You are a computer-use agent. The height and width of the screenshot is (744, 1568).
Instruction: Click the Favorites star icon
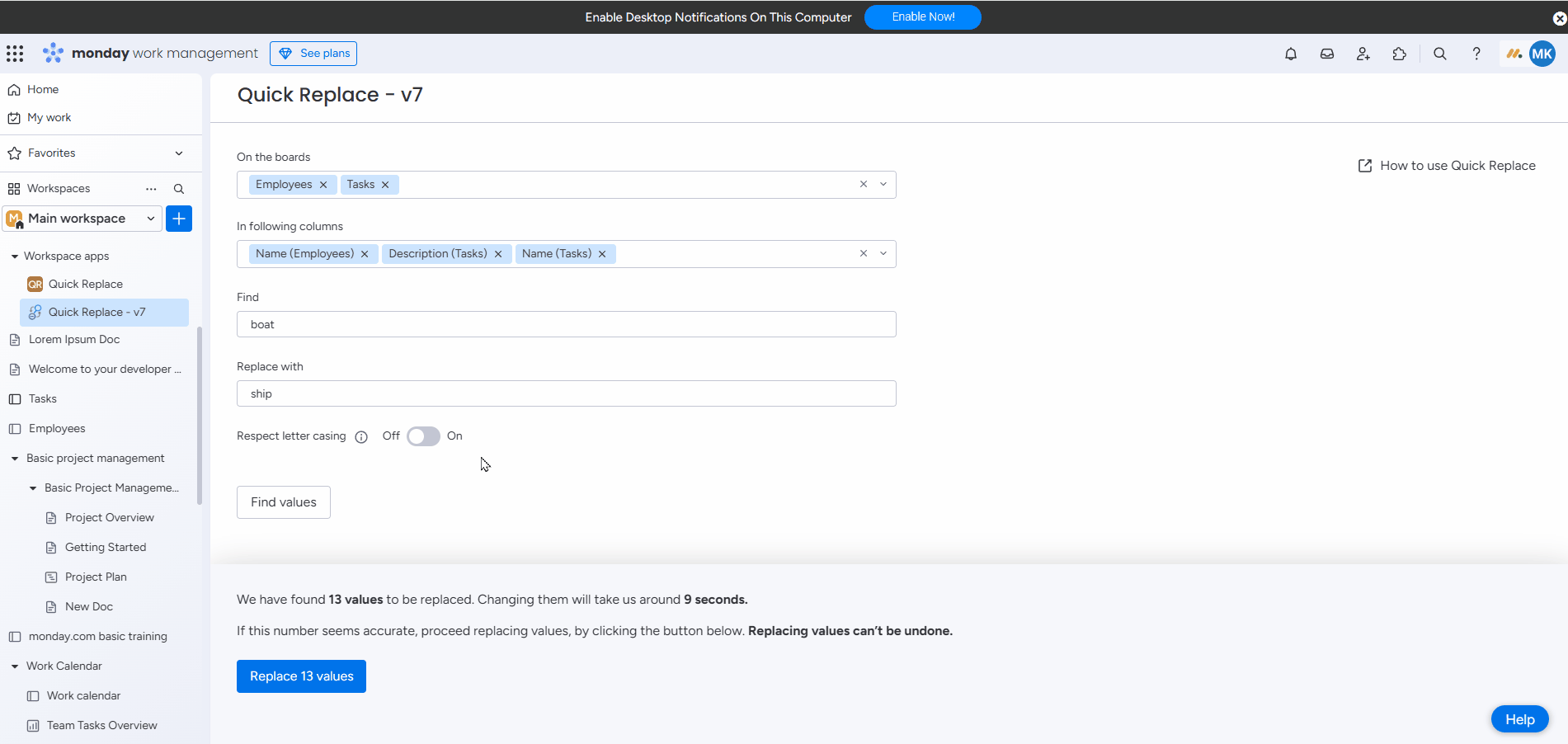[x=14, y=153]
